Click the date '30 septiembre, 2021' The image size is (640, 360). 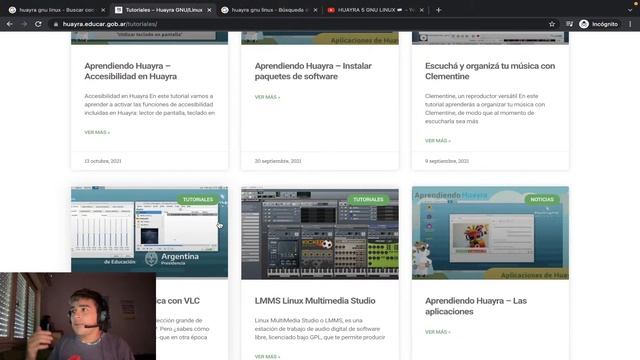278,161
